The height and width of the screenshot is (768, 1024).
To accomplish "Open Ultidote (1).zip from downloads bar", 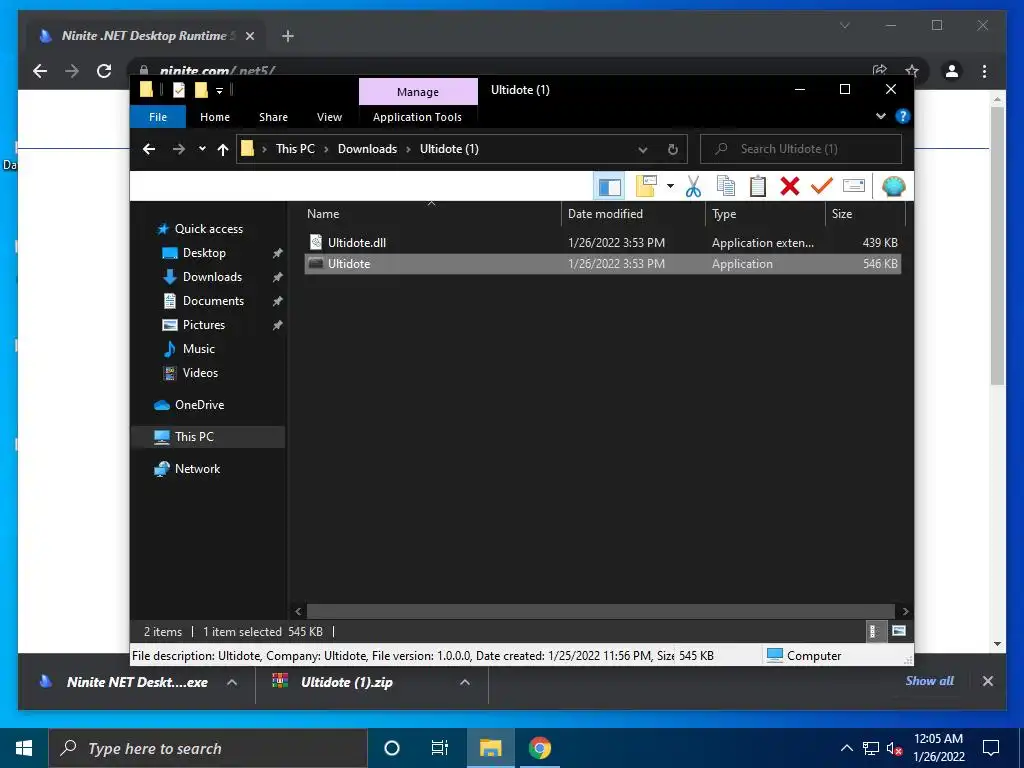I will point(346,682).
